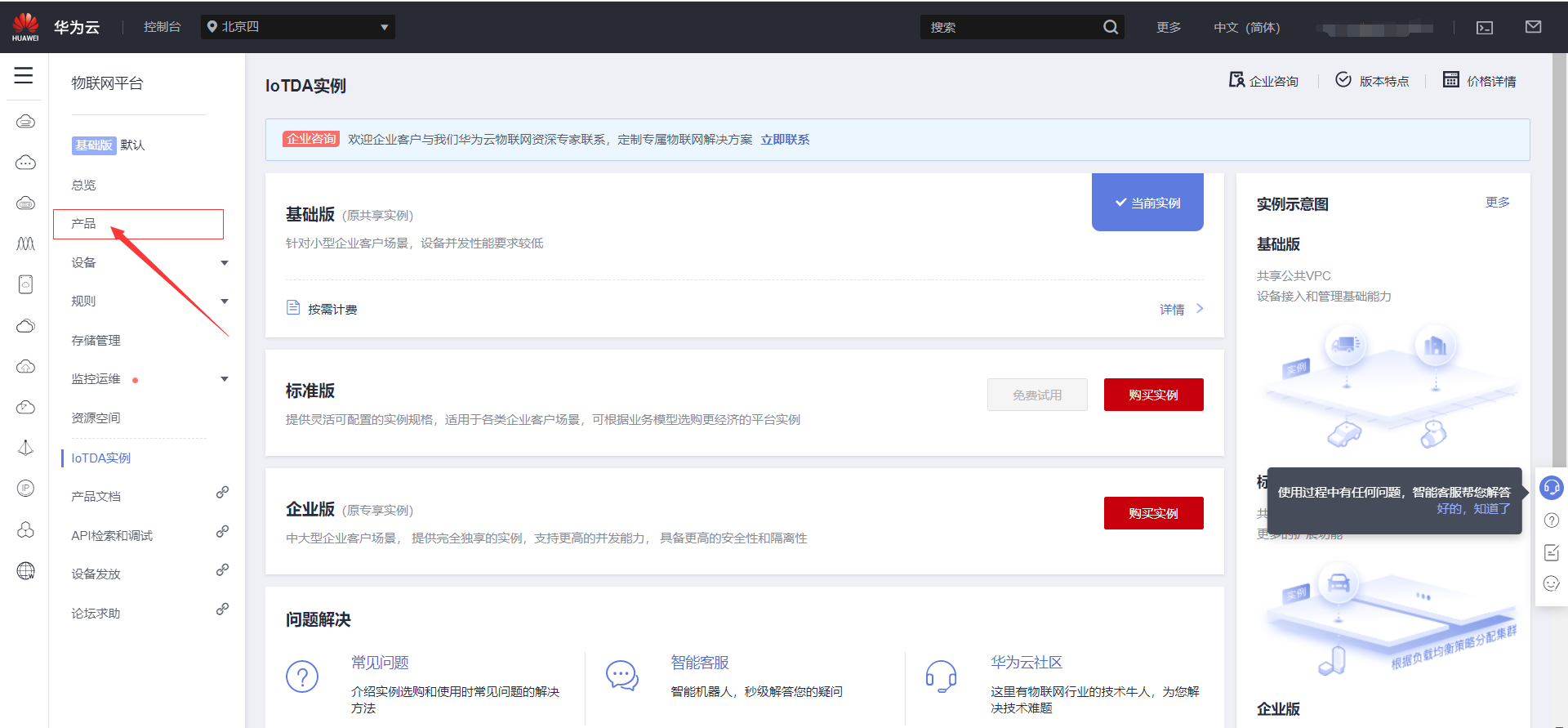Image resolution: width=1568 pixels, height=728 pixels.
Task: Click 购买实例 button for 企业版
Action: tap(1153, 513)
